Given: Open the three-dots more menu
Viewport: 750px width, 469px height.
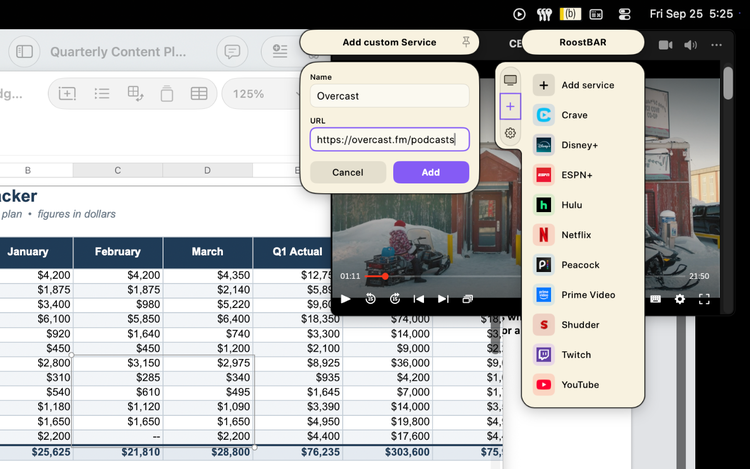Looking at the screenshot, I should coord(717,45).
